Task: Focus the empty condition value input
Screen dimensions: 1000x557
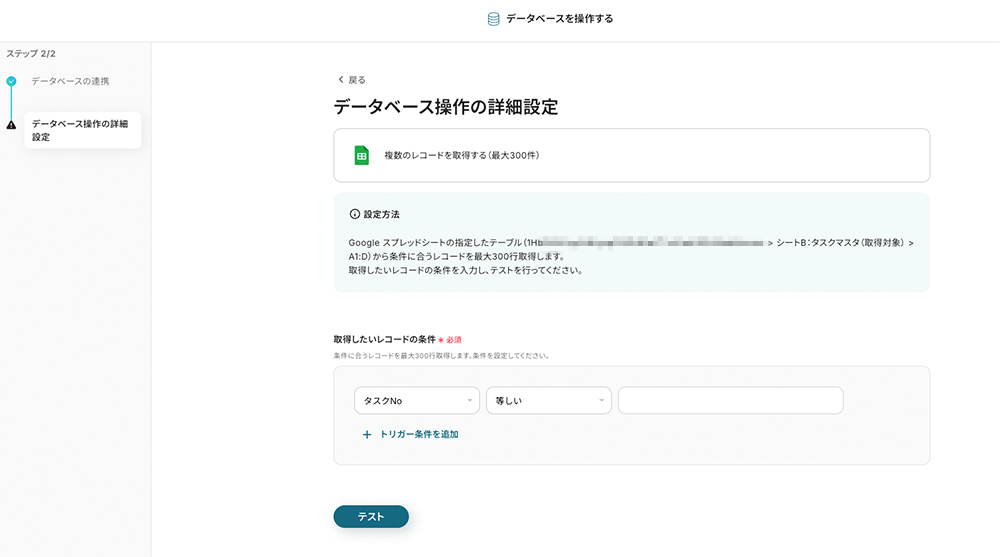Action: (x=730, y=401)
